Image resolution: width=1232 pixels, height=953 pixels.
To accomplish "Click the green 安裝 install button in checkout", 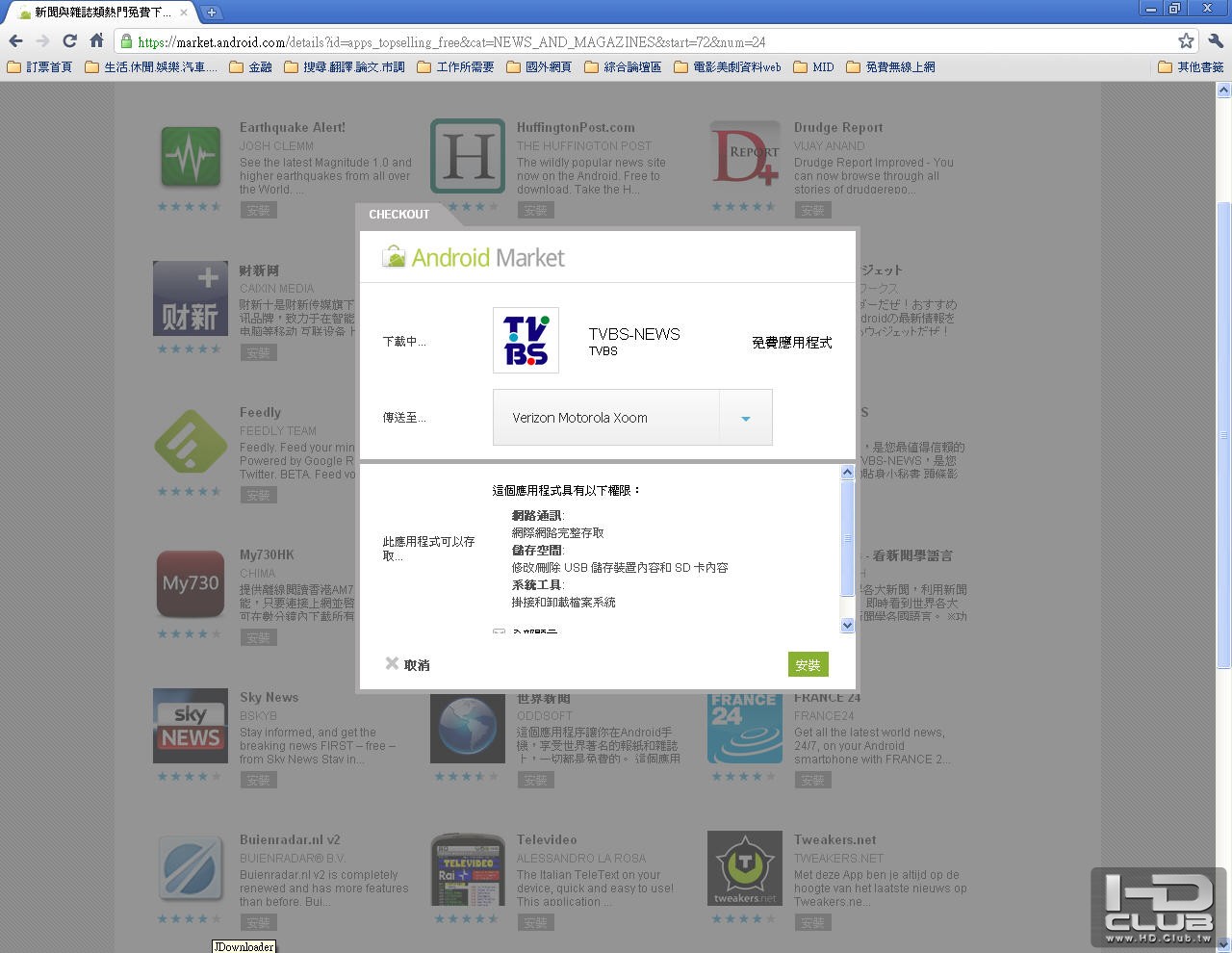I will pos(808,665).
